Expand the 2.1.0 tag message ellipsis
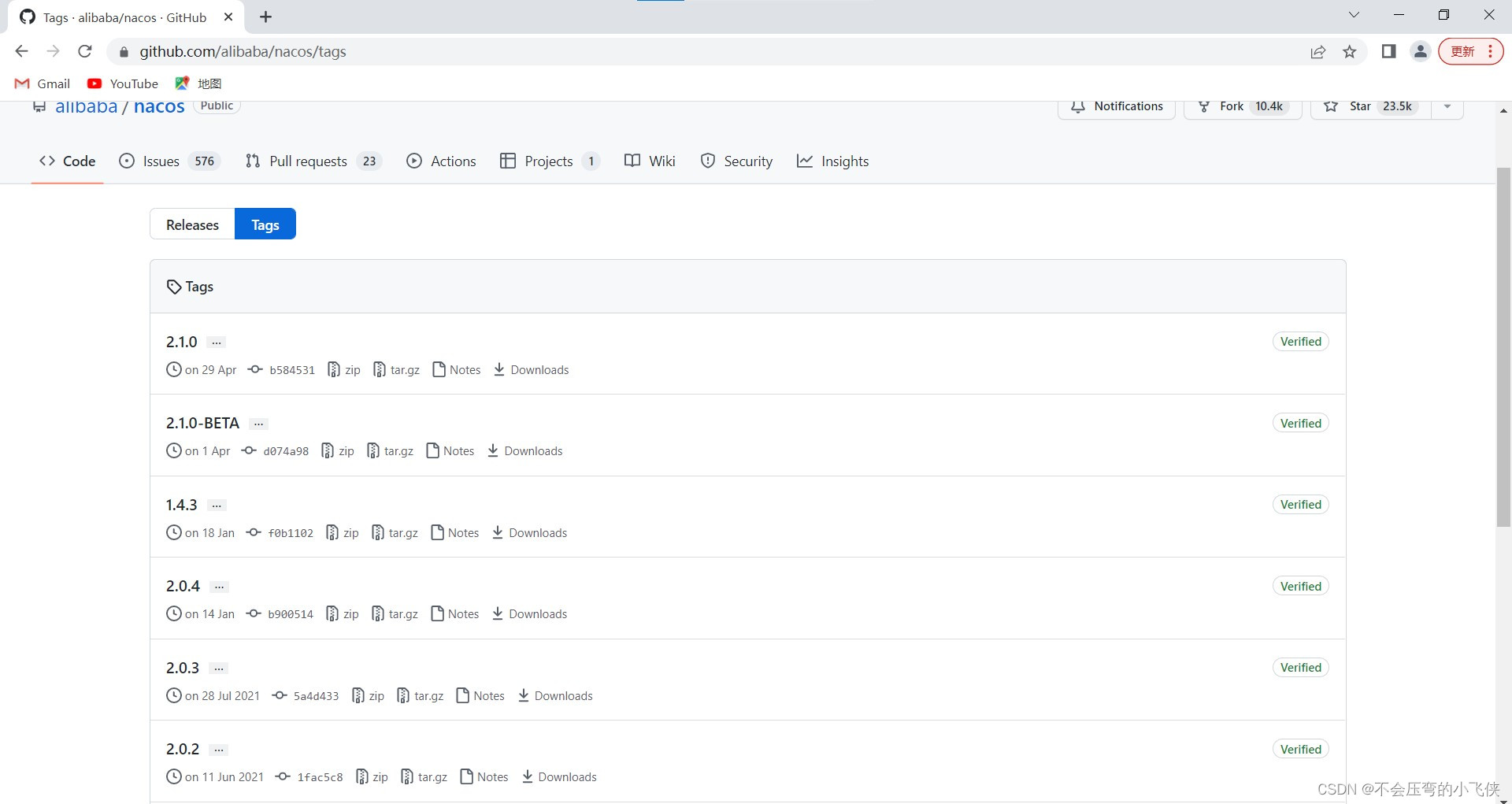The height and width of the screenshot is (804, 1512). click(217, 343)
